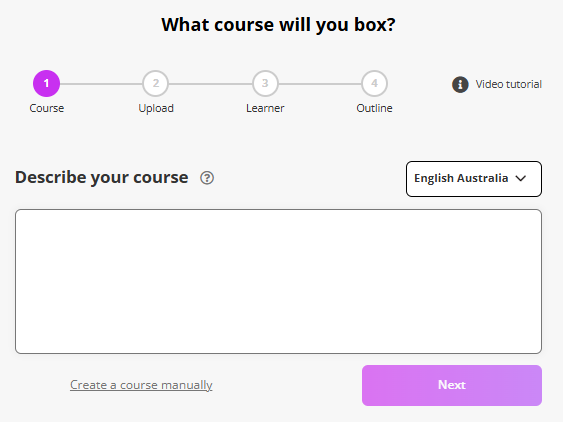Select the Course step label
This screenshot has height=422, width=563.
(47, 108)
